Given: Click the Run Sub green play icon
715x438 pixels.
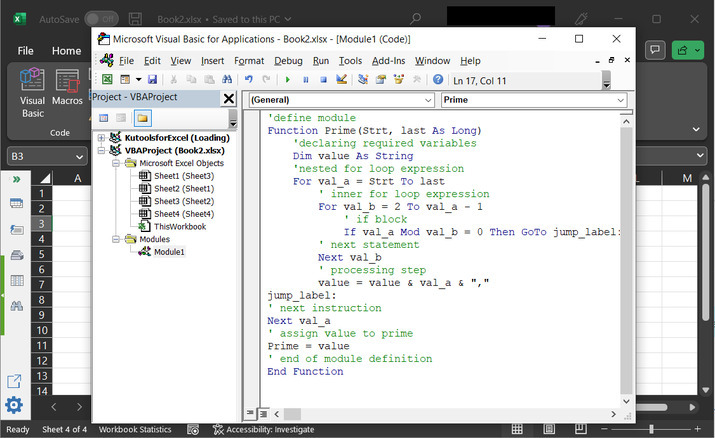Looking at the screenshot, I should click(x=290, y=79).
